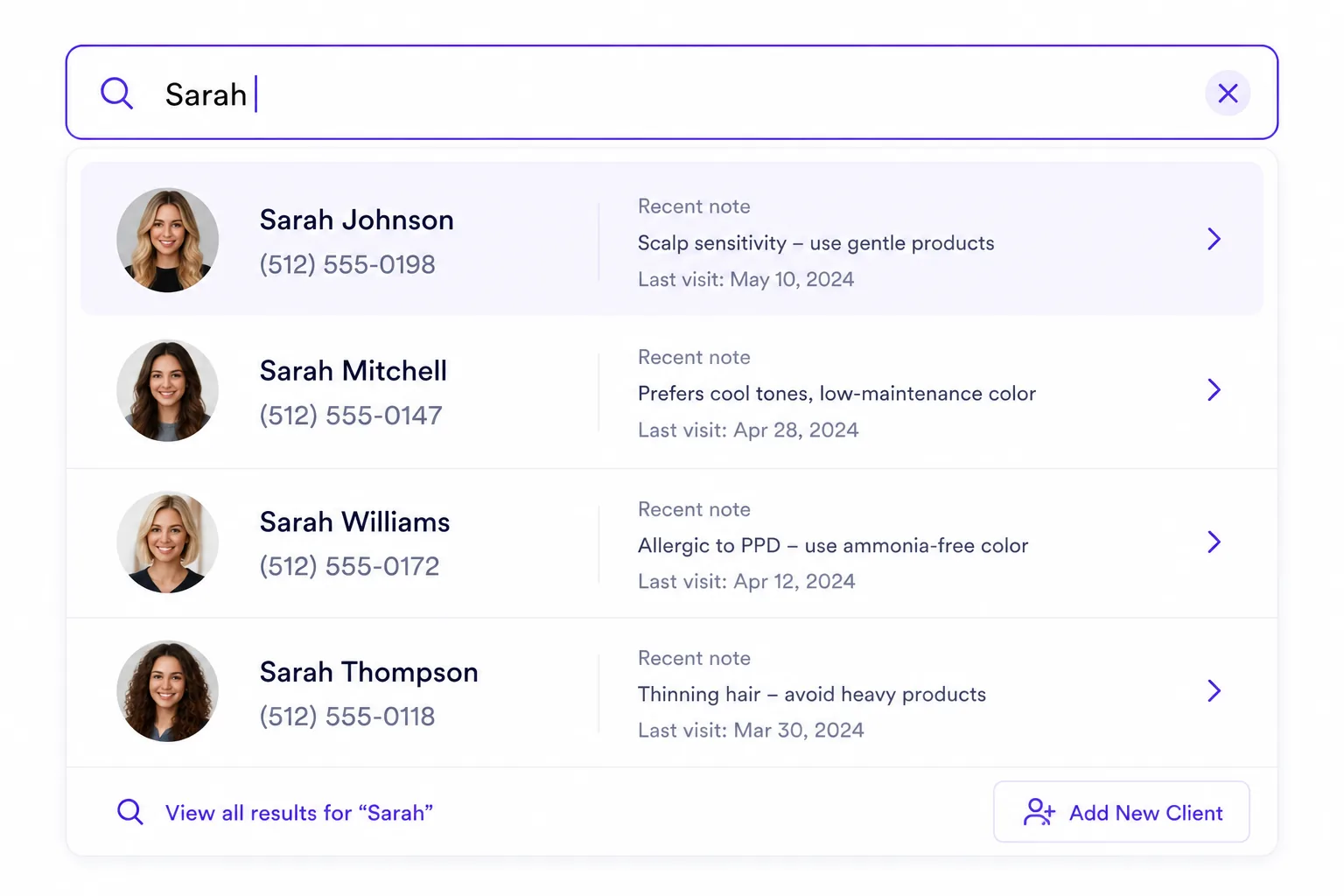
Task: Click phone number (512) 555-0147
Action: click(351, 415)
